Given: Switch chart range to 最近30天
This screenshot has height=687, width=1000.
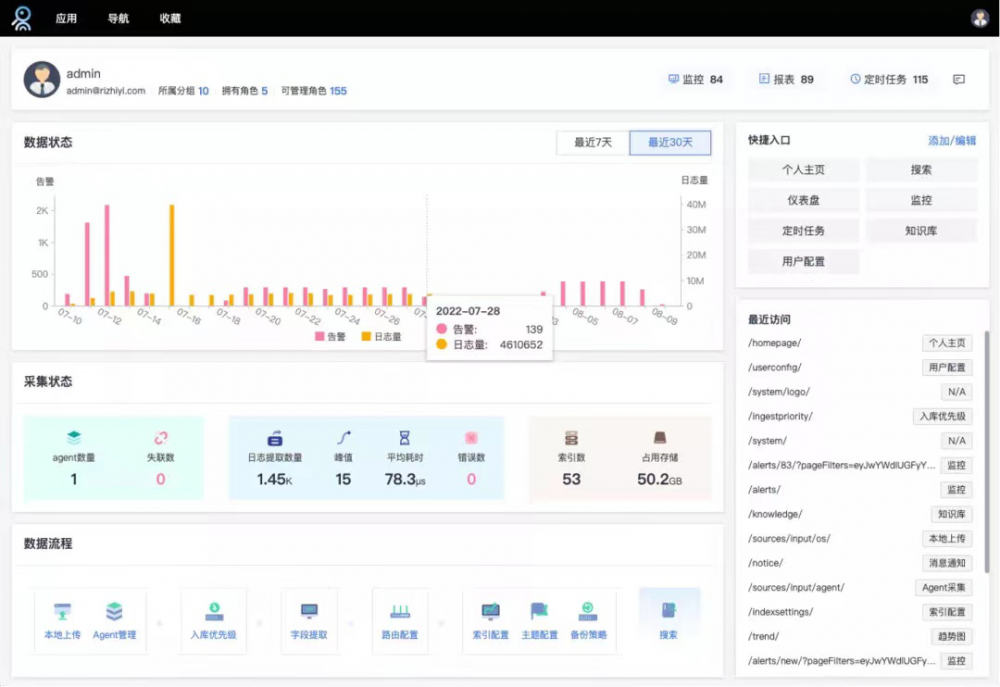Looking at the screenshot, I should tap(670, 142).
